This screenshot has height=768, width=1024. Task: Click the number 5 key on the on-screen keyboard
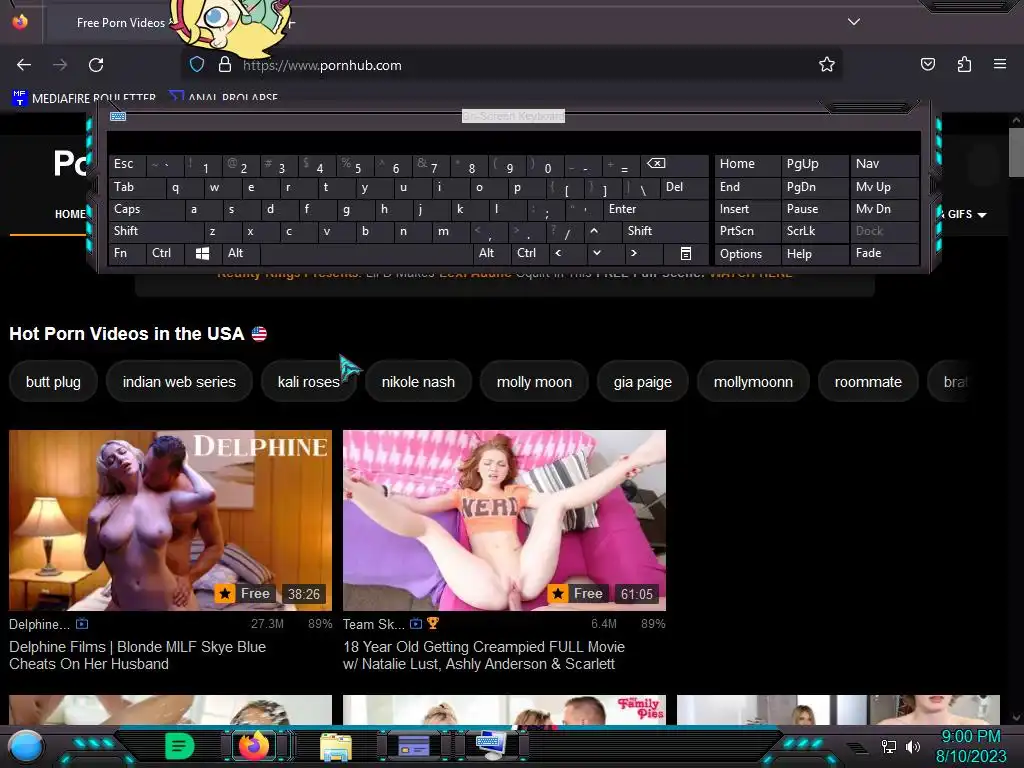353,165
